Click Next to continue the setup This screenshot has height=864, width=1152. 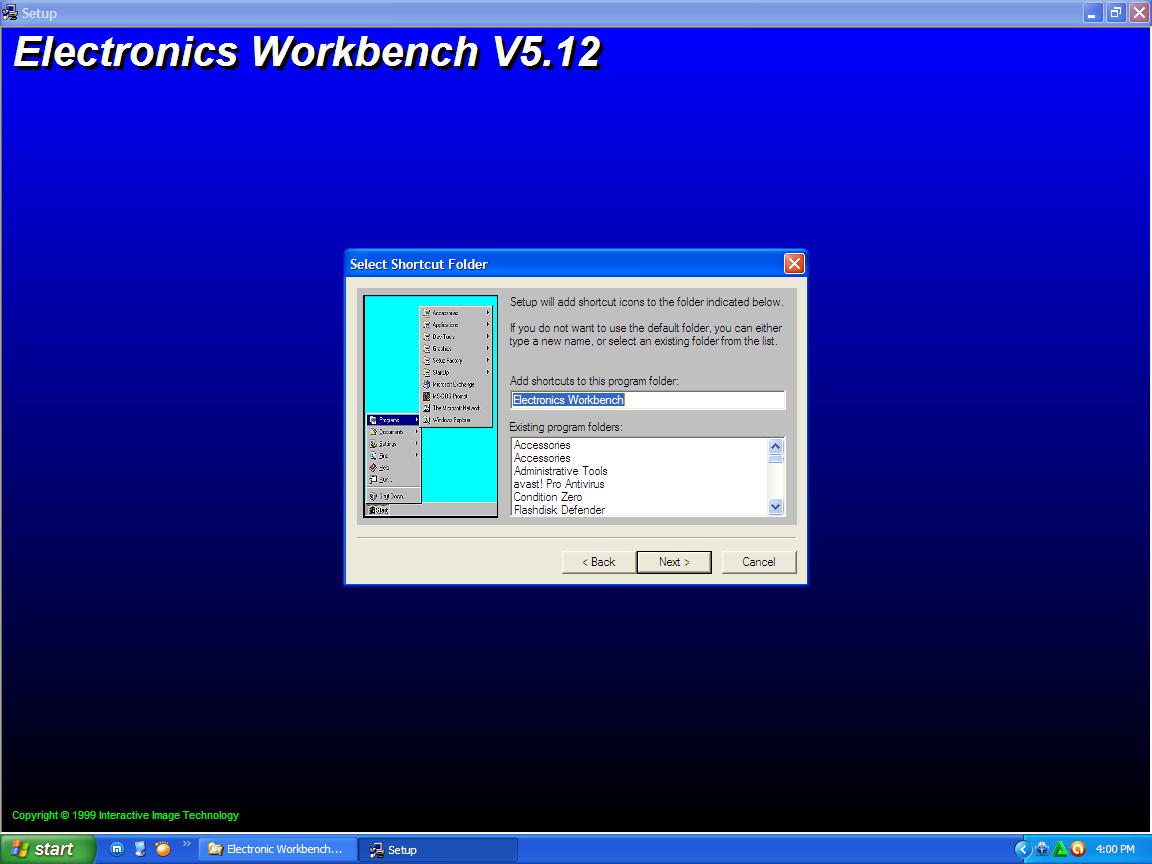(673, 561)
